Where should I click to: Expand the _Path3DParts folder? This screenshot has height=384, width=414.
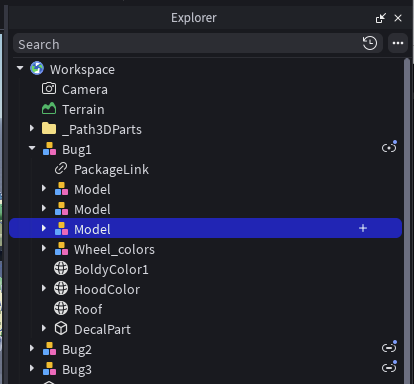point(32,128)
